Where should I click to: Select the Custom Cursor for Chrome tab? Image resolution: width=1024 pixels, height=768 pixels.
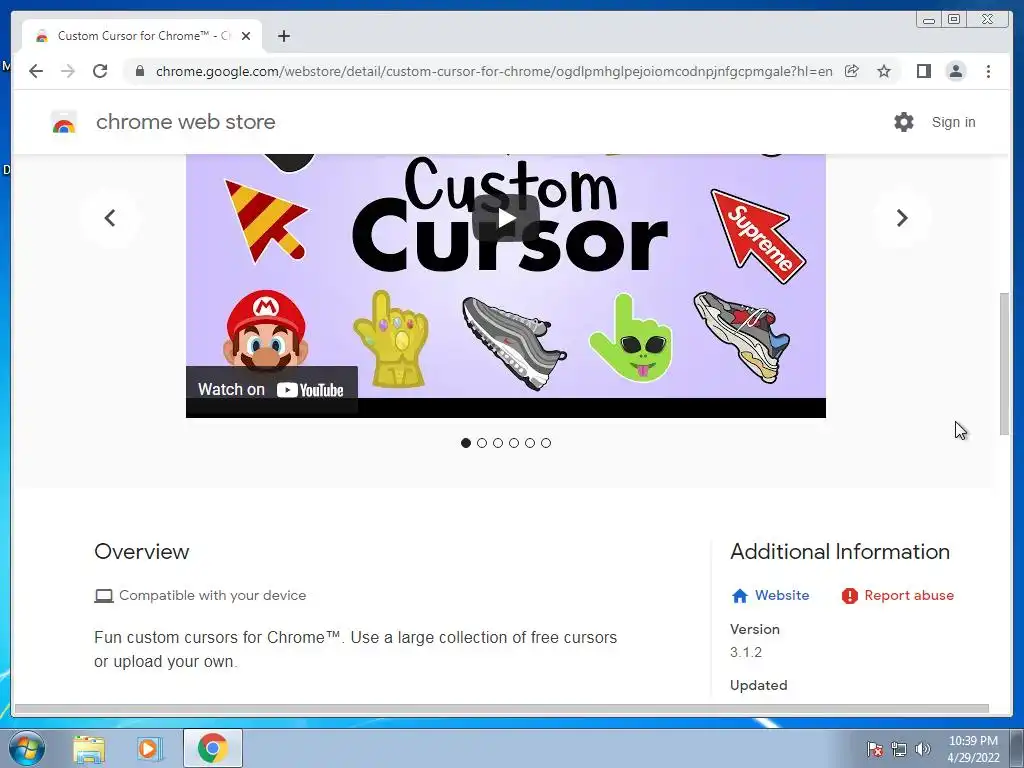142,36
